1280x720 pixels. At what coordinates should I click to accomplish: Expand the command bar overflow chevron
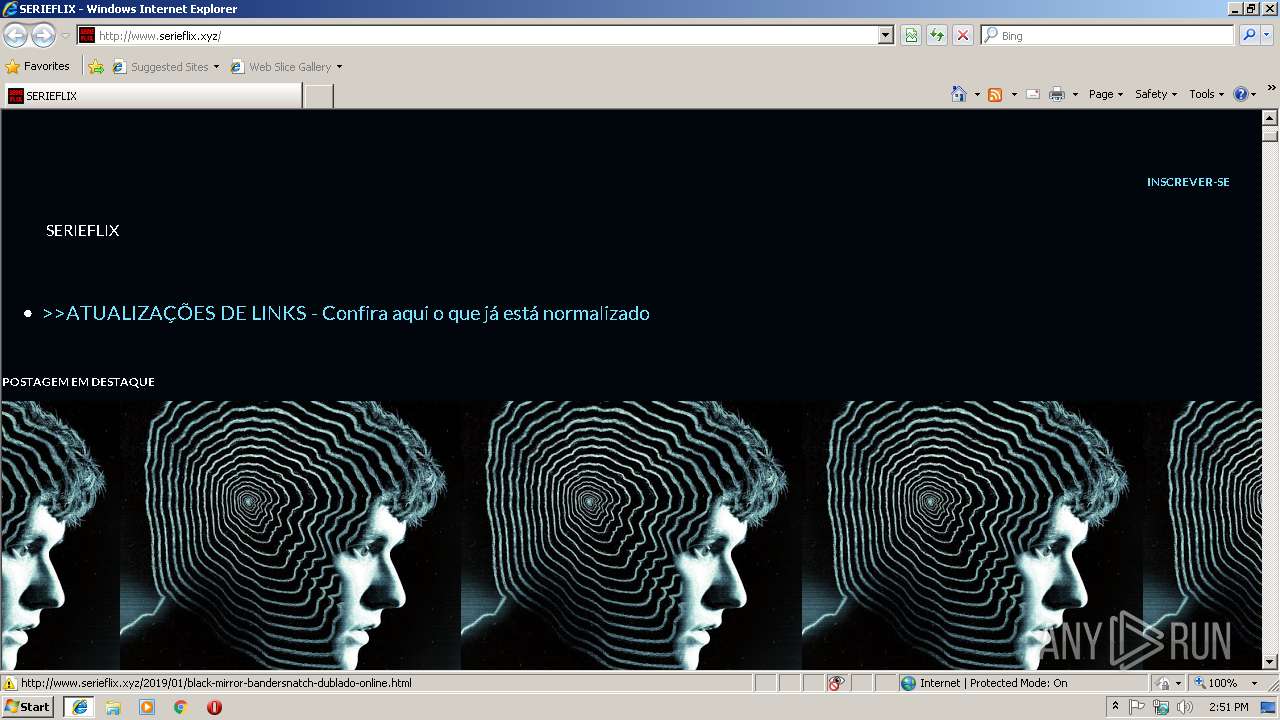[1272, 88]
